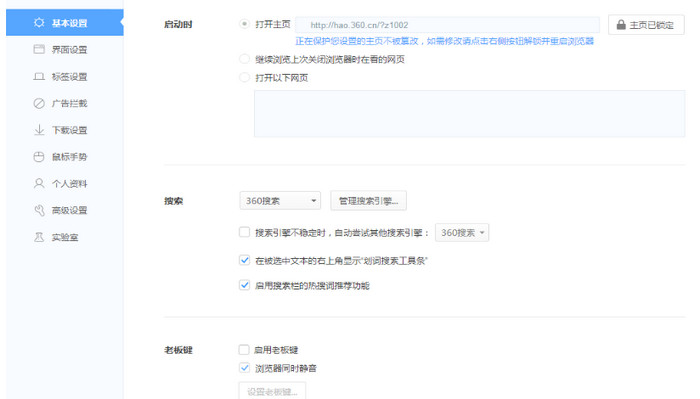Select the 打开以下网页 radio option
The height and width of the screenshot is (399, 700).
point(244,78)
